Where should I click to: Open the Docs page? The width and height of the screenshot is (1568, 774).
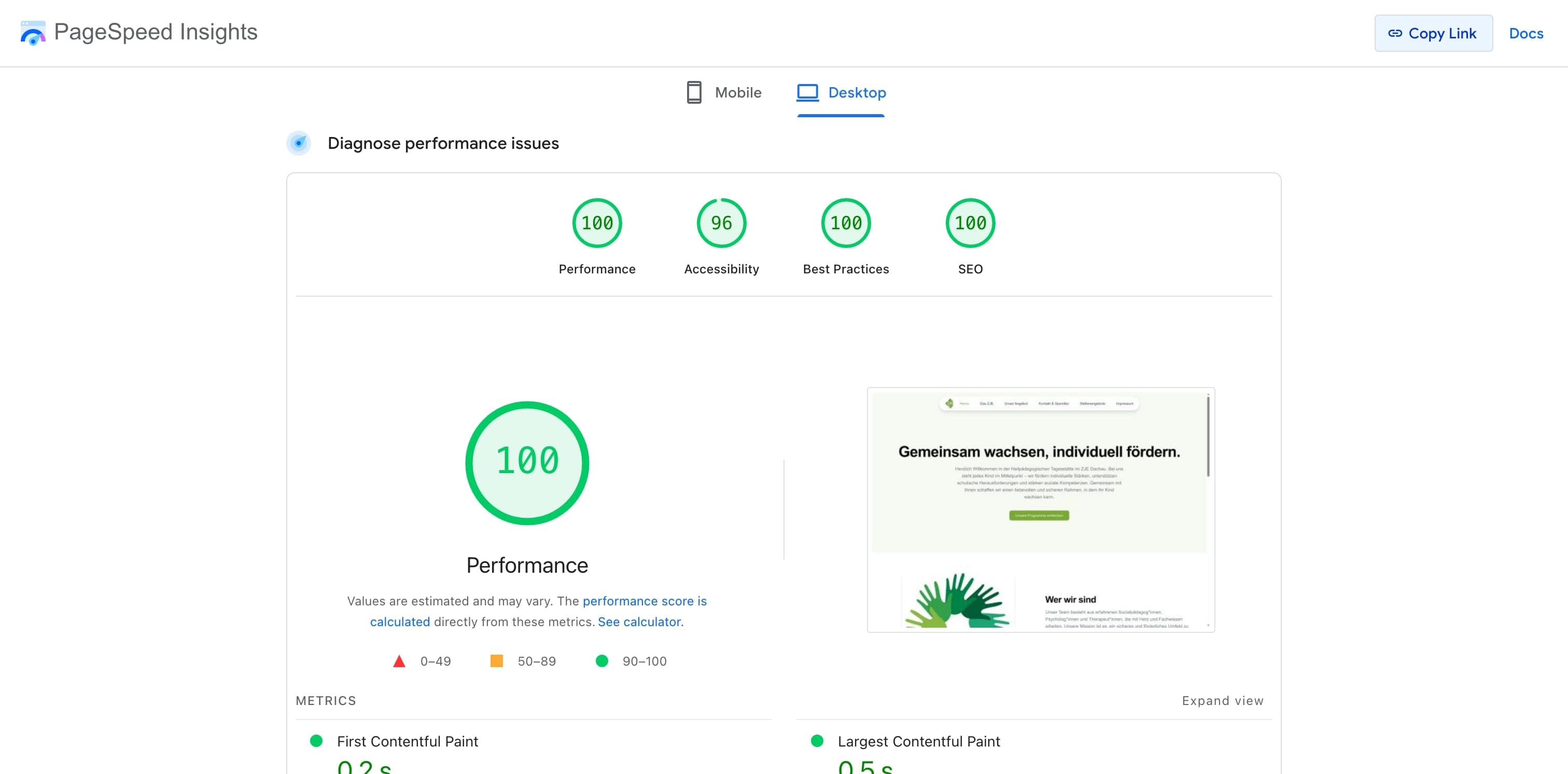click(x=1526, y=34)
